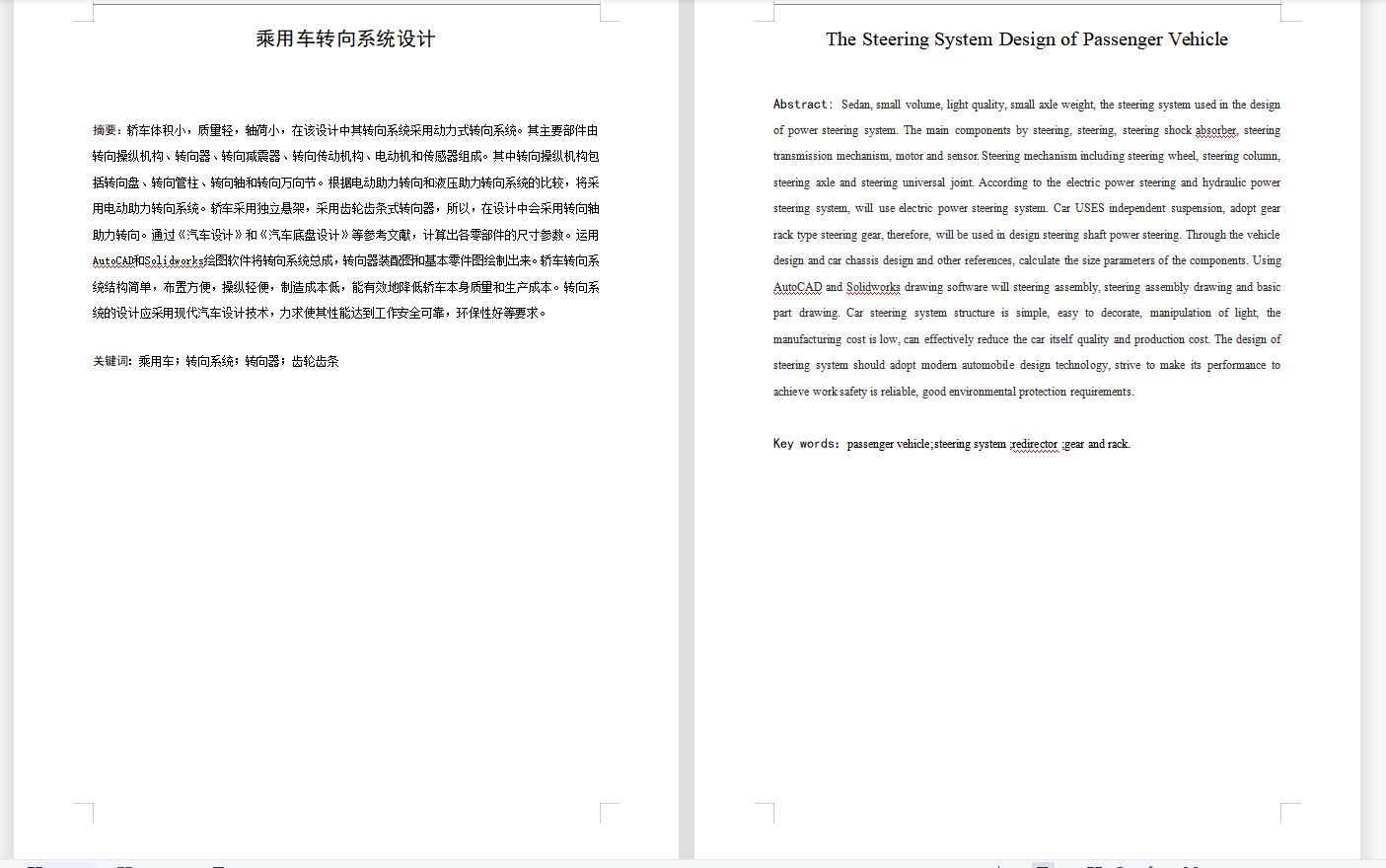This screenshot has height=868, width=1386.
Task: Click the keyword gear and rack
Action: tap(1096, 444)
